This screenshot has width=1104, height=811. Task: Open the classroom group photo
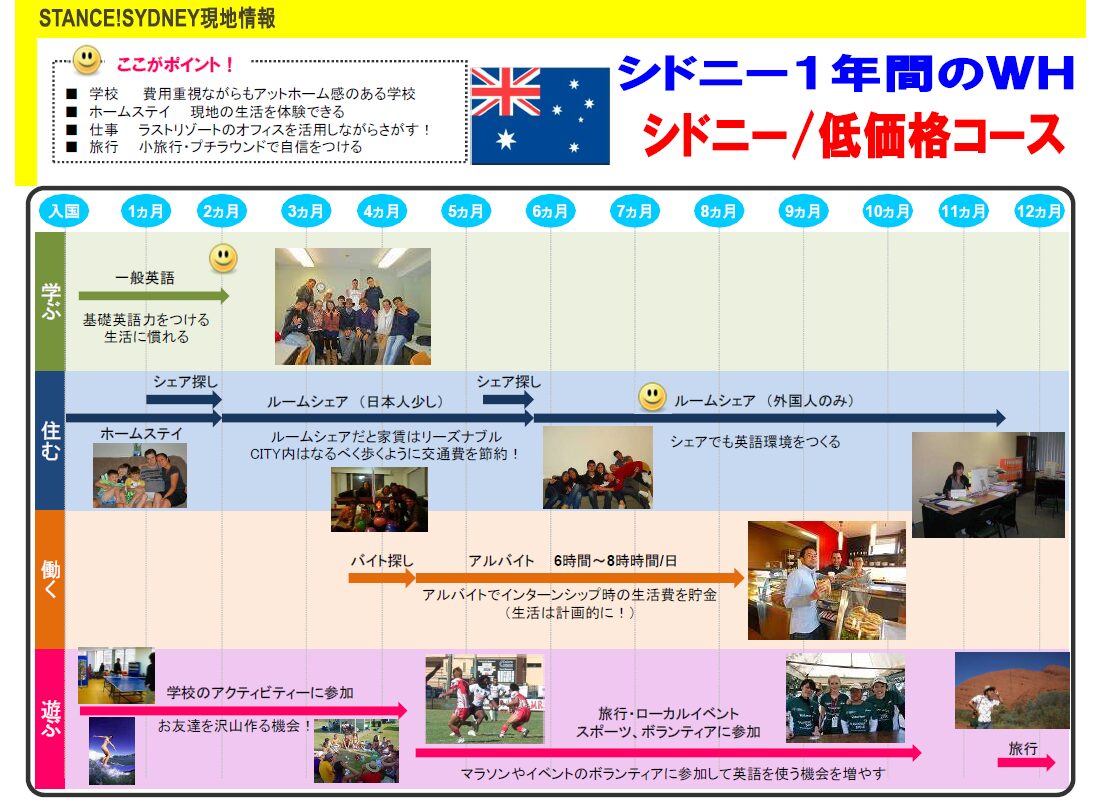(352, 306)
